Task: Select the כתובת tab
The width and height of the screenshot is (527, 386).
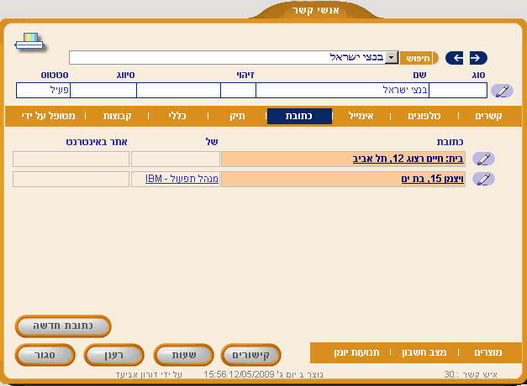Action: 299,116
